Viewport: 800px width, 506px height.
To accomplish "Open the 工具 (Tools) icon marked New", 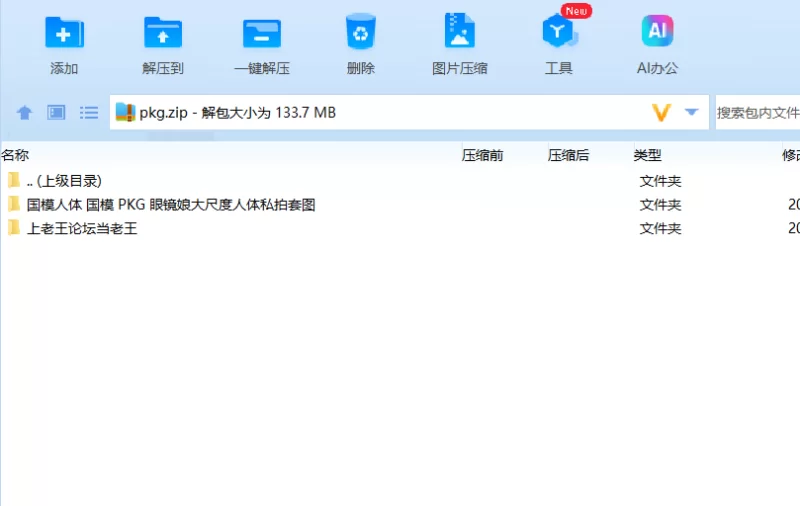I will pyautogui.click(x=558, y=34).
